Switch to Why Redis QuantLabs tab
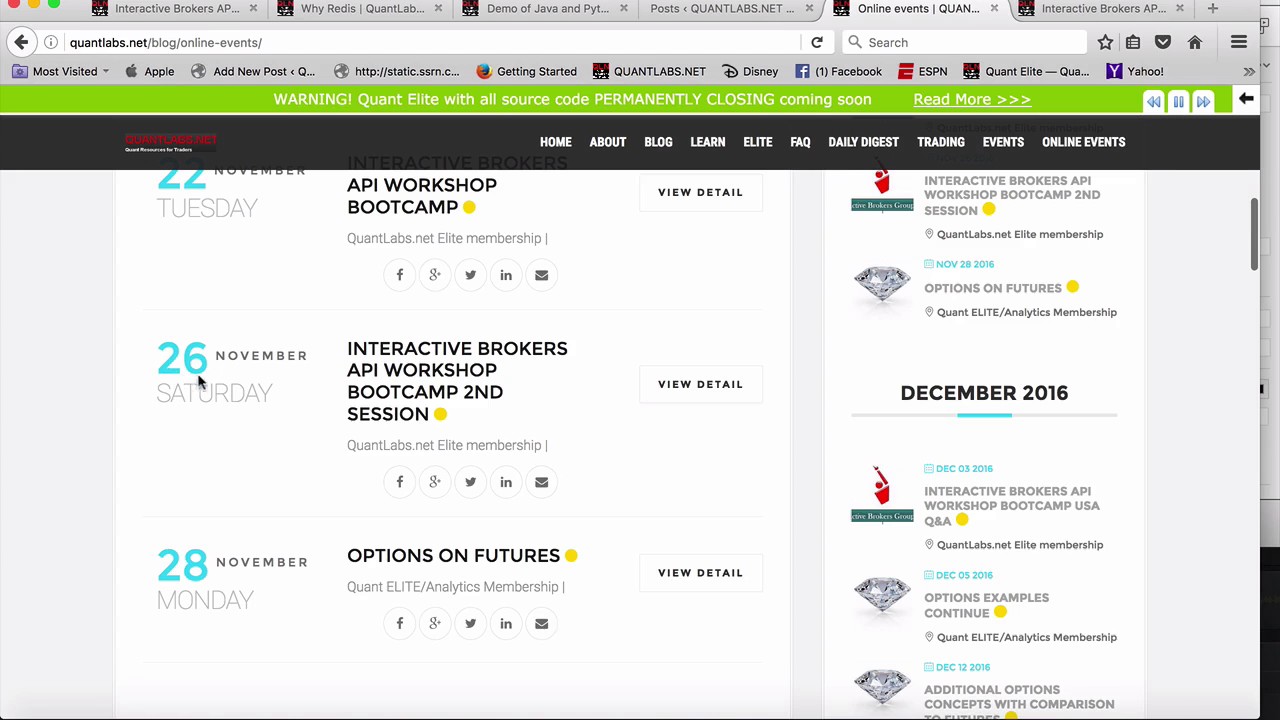Screen dimensions: 1280x720 [363, 8]
